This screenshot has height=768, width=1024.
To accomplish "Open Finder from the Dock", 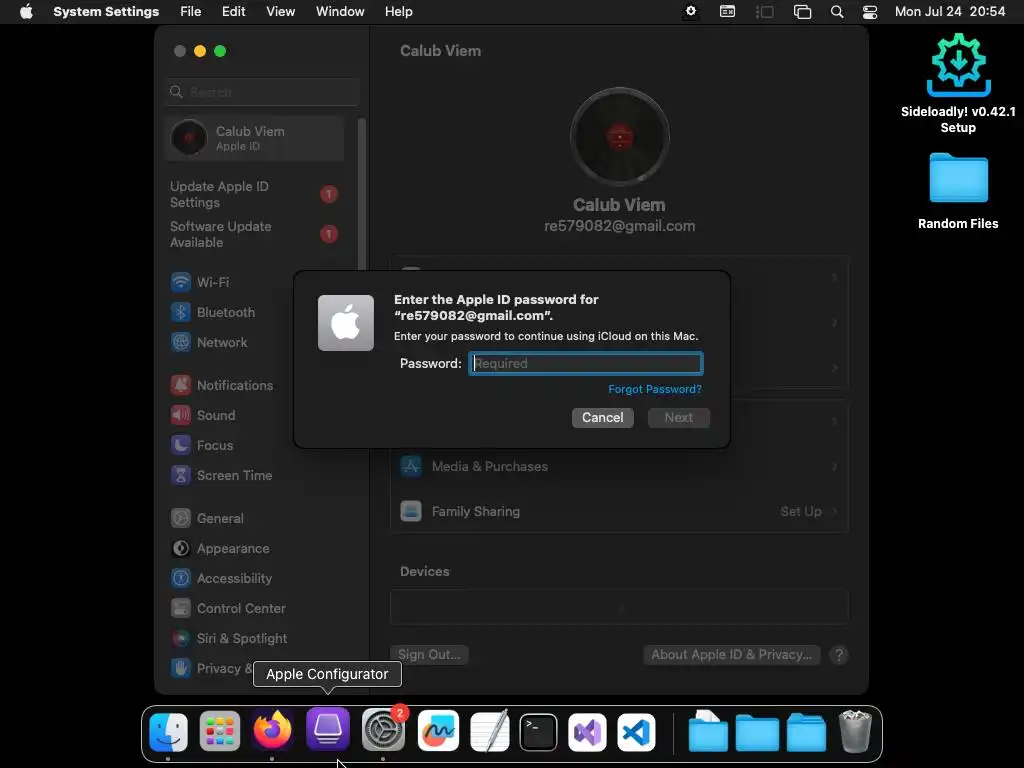I will pyautogui.click(x=168, y=731).
